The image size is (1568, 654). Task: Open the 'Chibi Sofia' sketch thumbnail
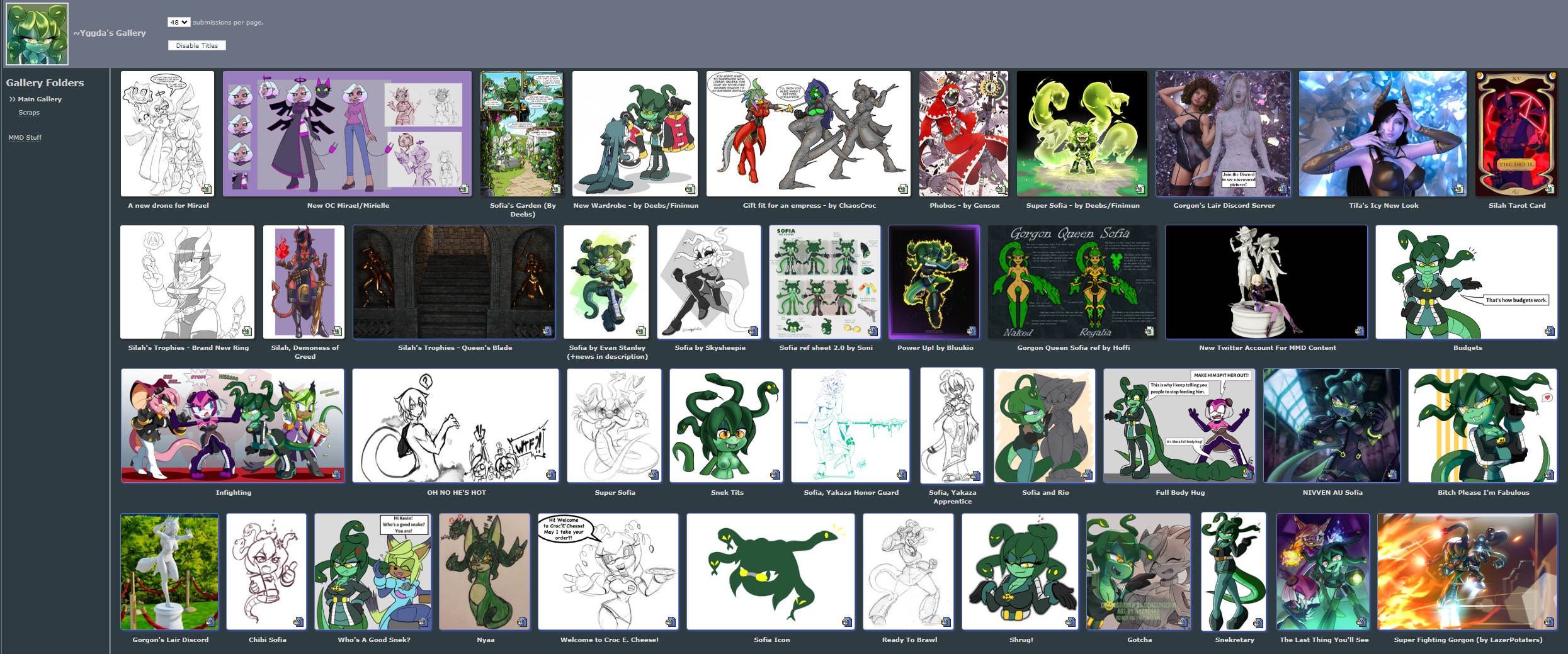(x=267, y=572)
